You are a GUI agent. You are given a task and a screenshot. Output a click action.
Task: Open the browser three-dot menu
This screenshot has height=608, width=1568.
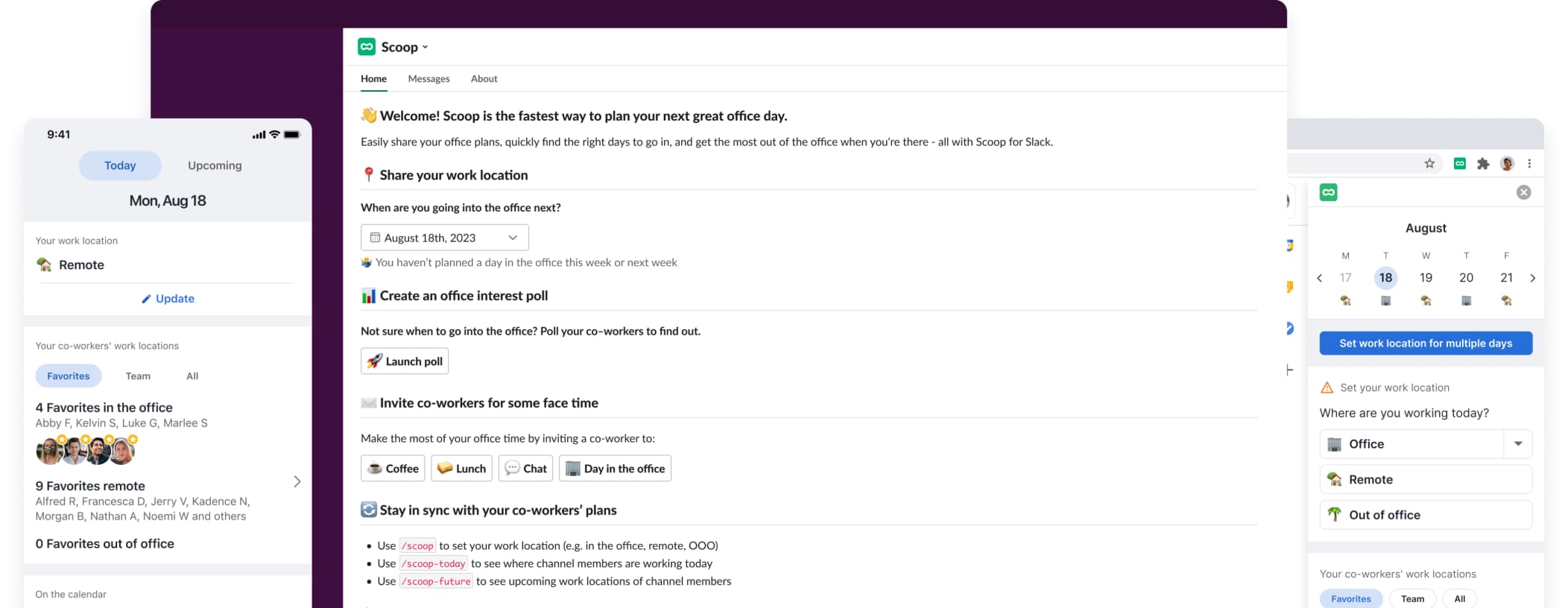click(x=1529, y=164)
